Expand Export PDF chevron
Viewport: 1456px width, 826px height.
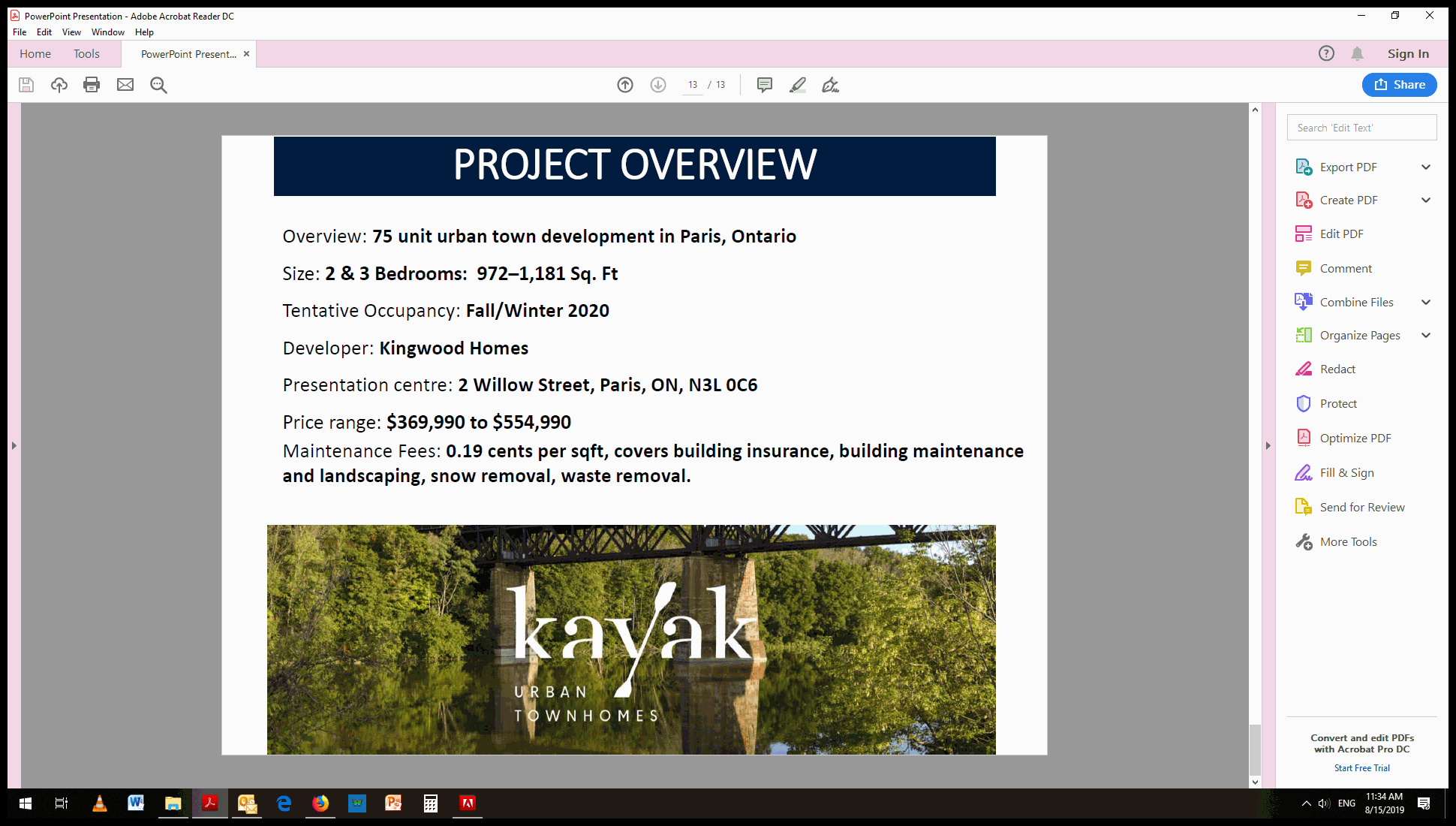coord(1426,167)
